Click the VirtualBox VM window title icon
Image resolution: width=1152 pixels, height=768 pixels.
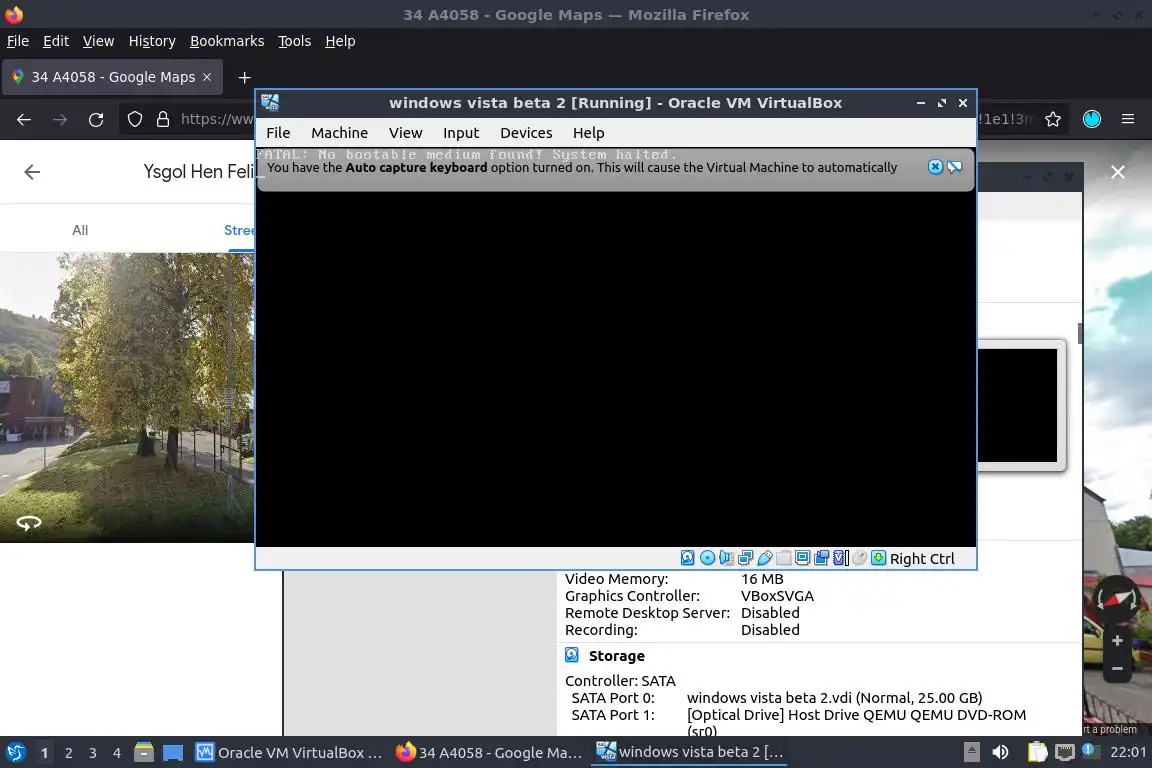tap(270, 103)
